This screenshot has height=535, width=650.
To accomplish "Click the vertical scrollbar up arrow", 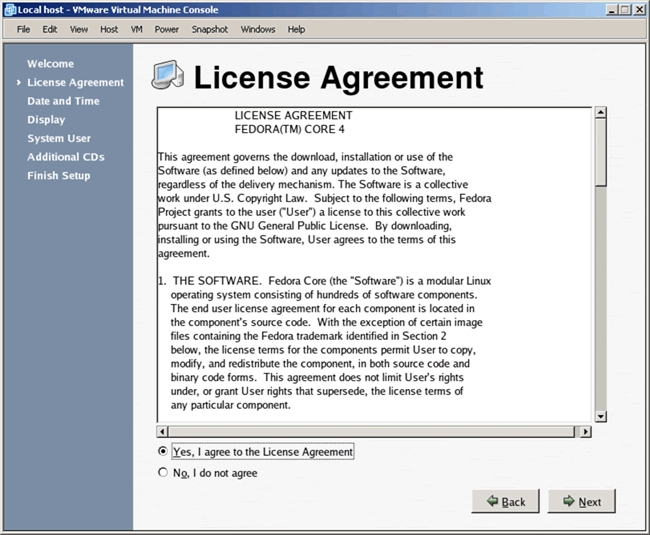I will coord(601,111).
